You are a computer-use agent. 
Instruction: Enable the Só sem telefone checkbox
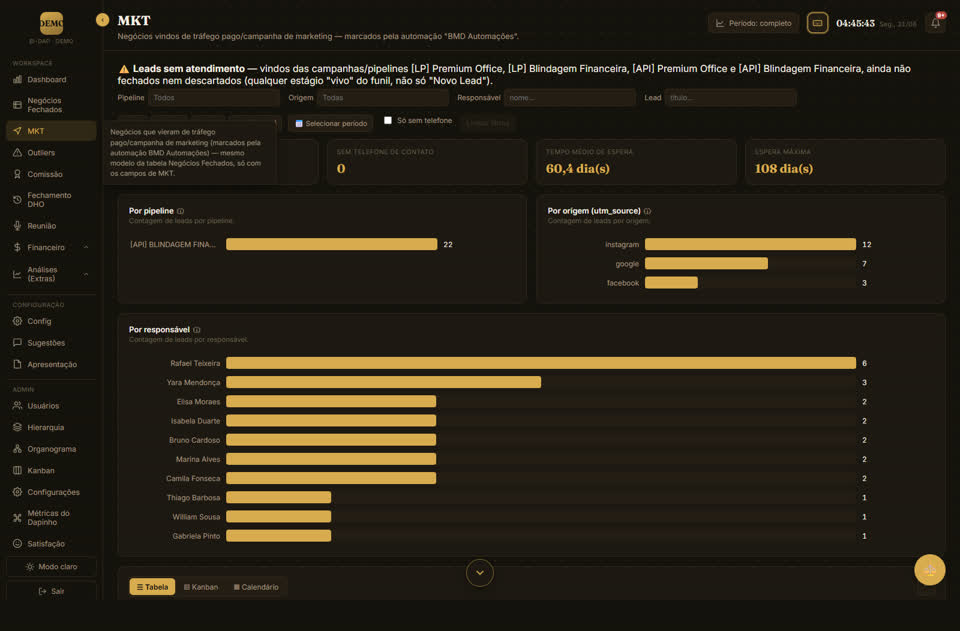point(388,121)
